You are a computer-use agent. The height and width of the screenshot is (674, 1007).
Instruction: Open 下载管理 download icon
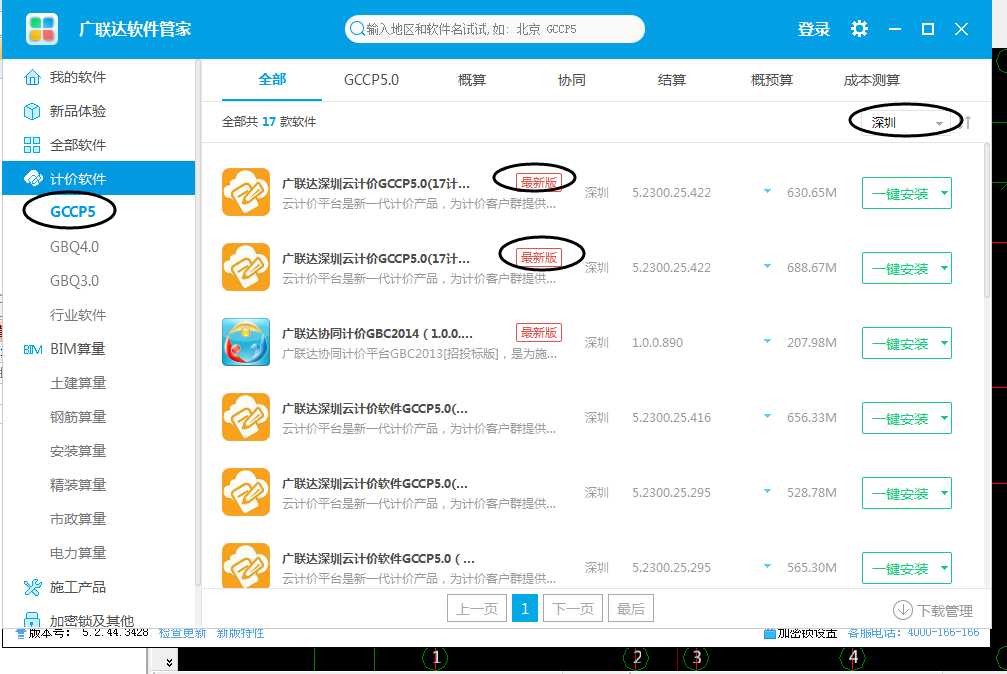[902, 610]
